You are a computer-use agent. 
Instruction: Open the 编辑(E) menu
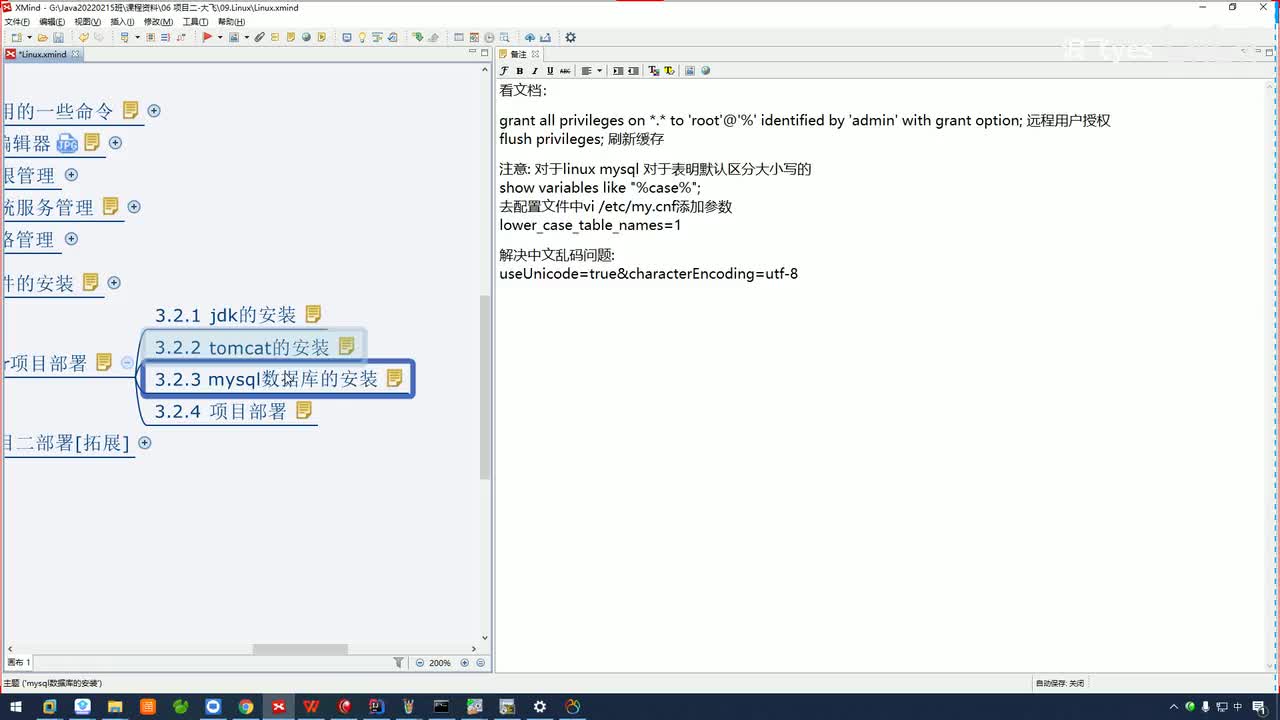pyautogui.click(x=52, y=21)
